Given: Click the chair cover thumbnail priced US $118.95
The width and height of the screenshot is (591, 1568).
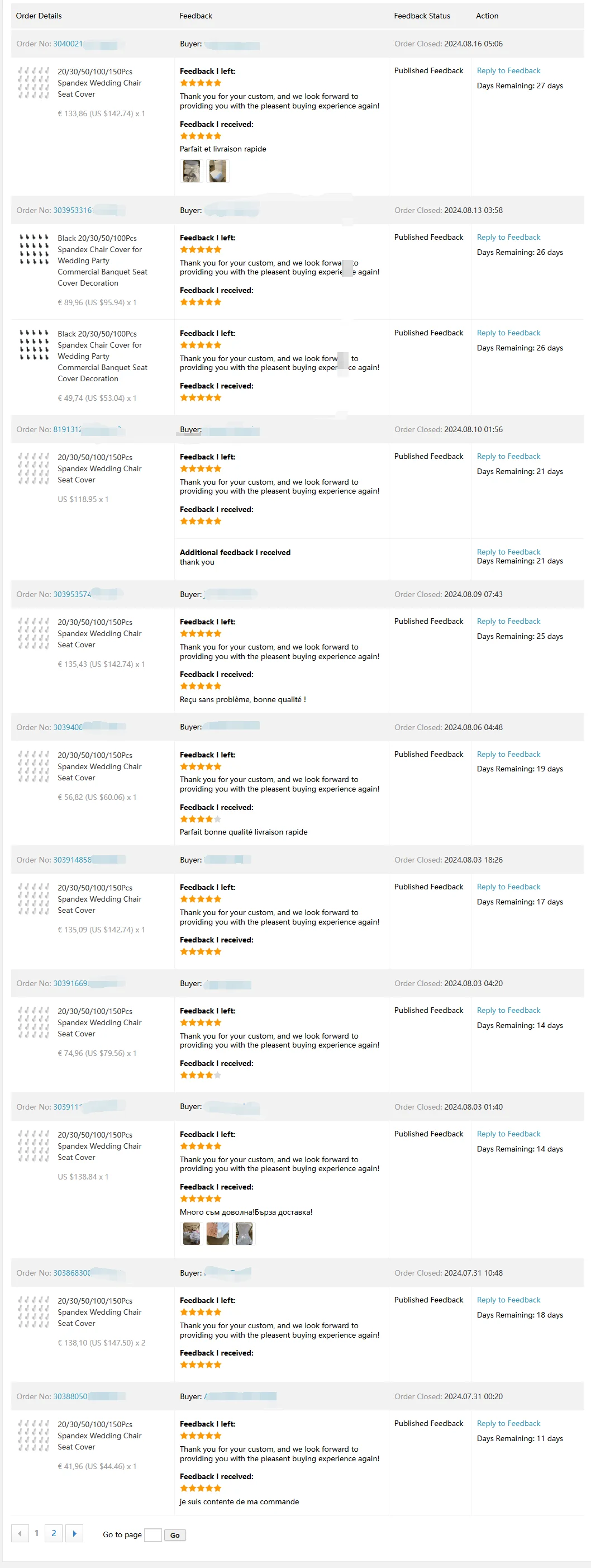Looking at the screenshot, I should tap(34, 468).
